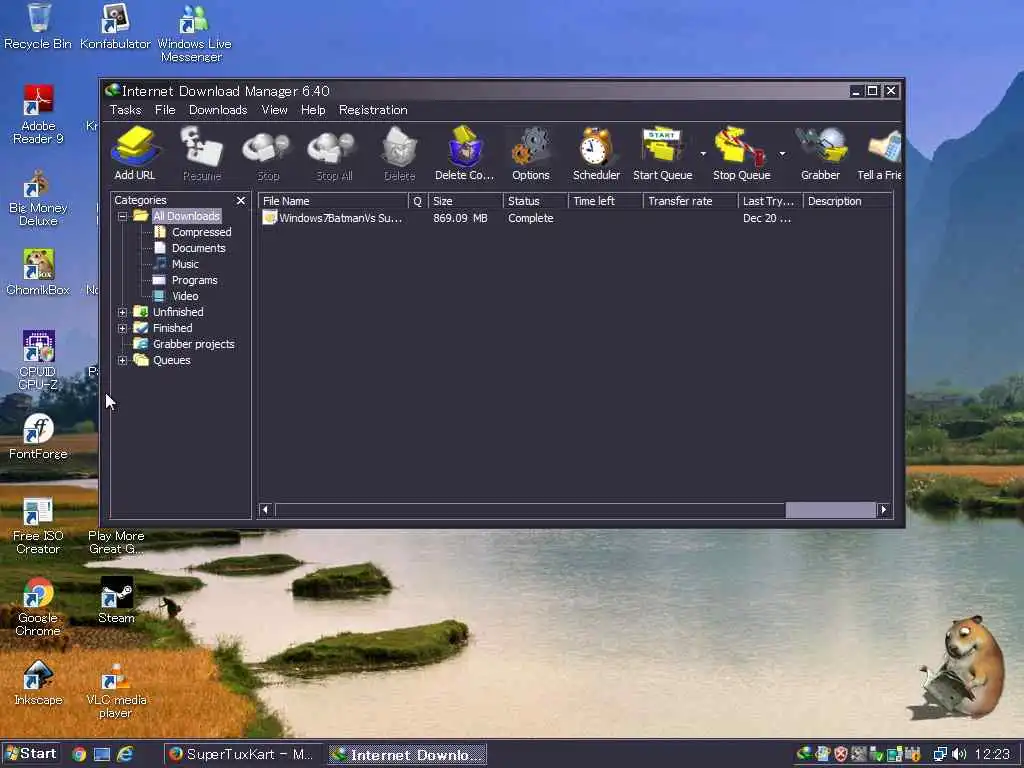Open the ChomikBox desktop icon
Screen dimensions: 1024x768
(38, 272)
